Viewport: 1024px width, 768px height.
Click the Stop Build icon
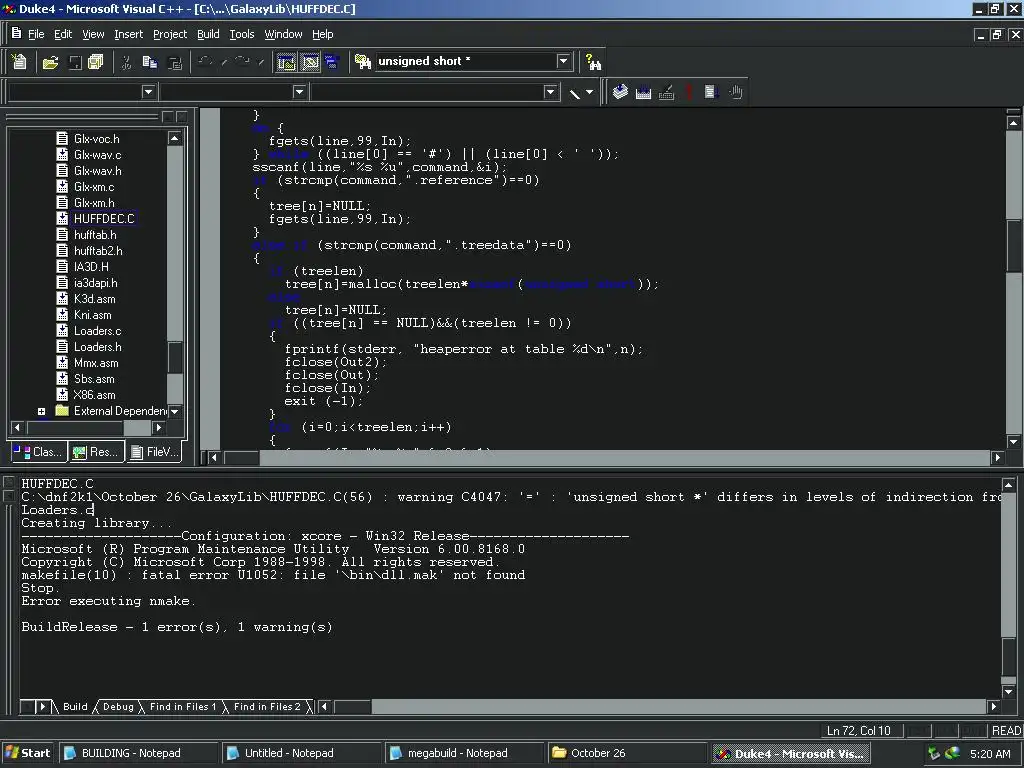tap(666, 92)
